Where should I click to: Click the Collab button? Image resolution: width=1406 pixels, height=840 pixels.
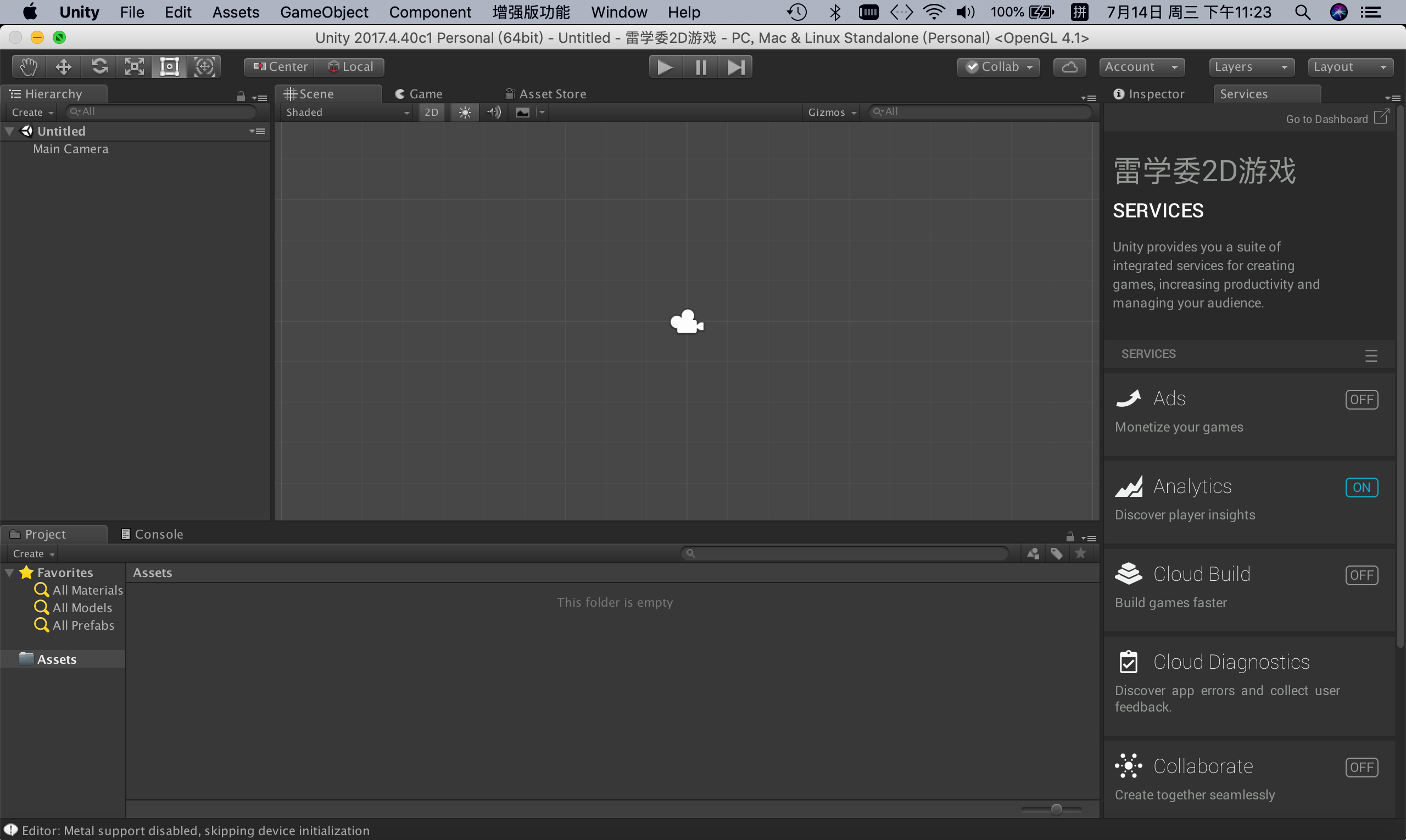pos(998,67)
